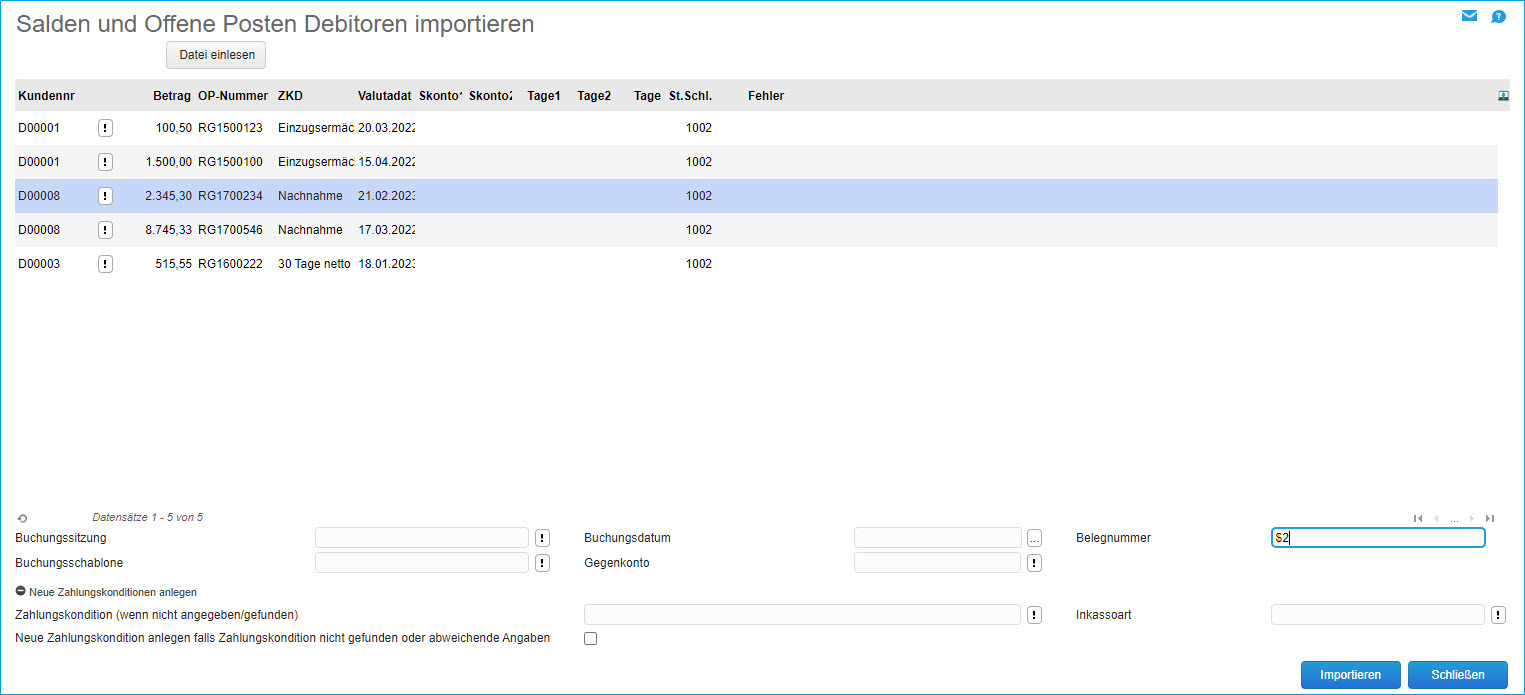Open lookup icon next to Gegenkonto field
Screen dimensions: 1525x695
[x=1034, y=563]
